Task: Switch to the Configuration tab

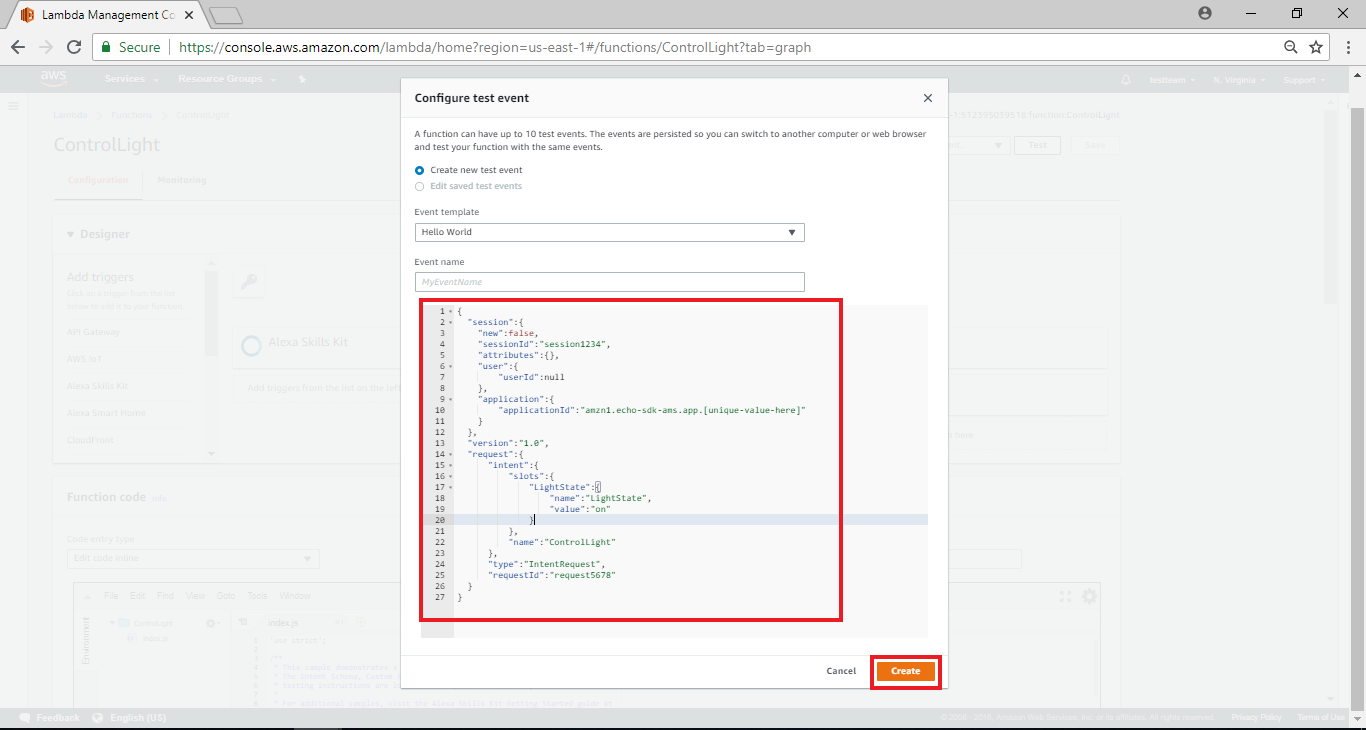Action: (x=98, y=180)
